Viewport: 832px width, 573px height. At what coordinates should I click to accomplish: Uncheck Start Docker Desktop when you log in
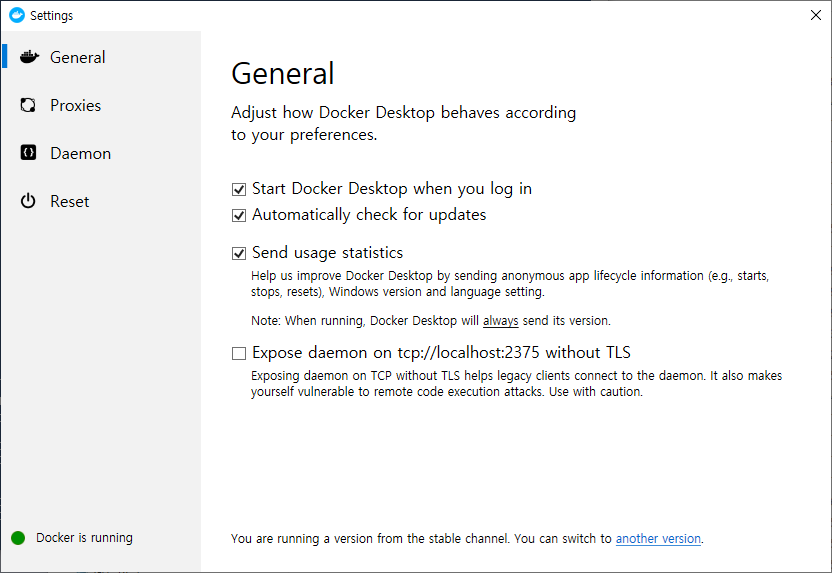(239, 189)
